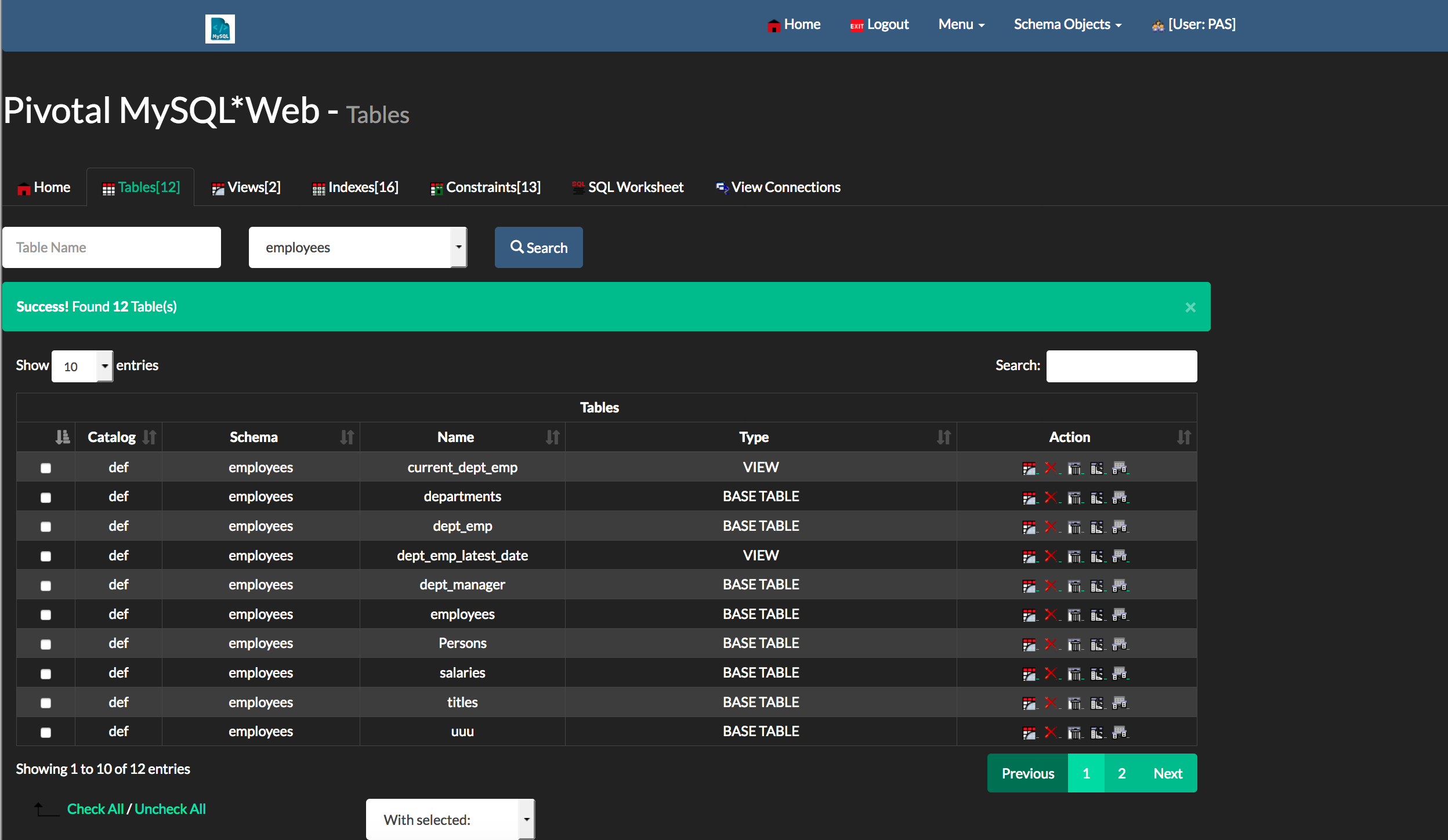Click the [User: PAS] navbar item
The width and height of the screenshot is (1448, 840).
1194,24
